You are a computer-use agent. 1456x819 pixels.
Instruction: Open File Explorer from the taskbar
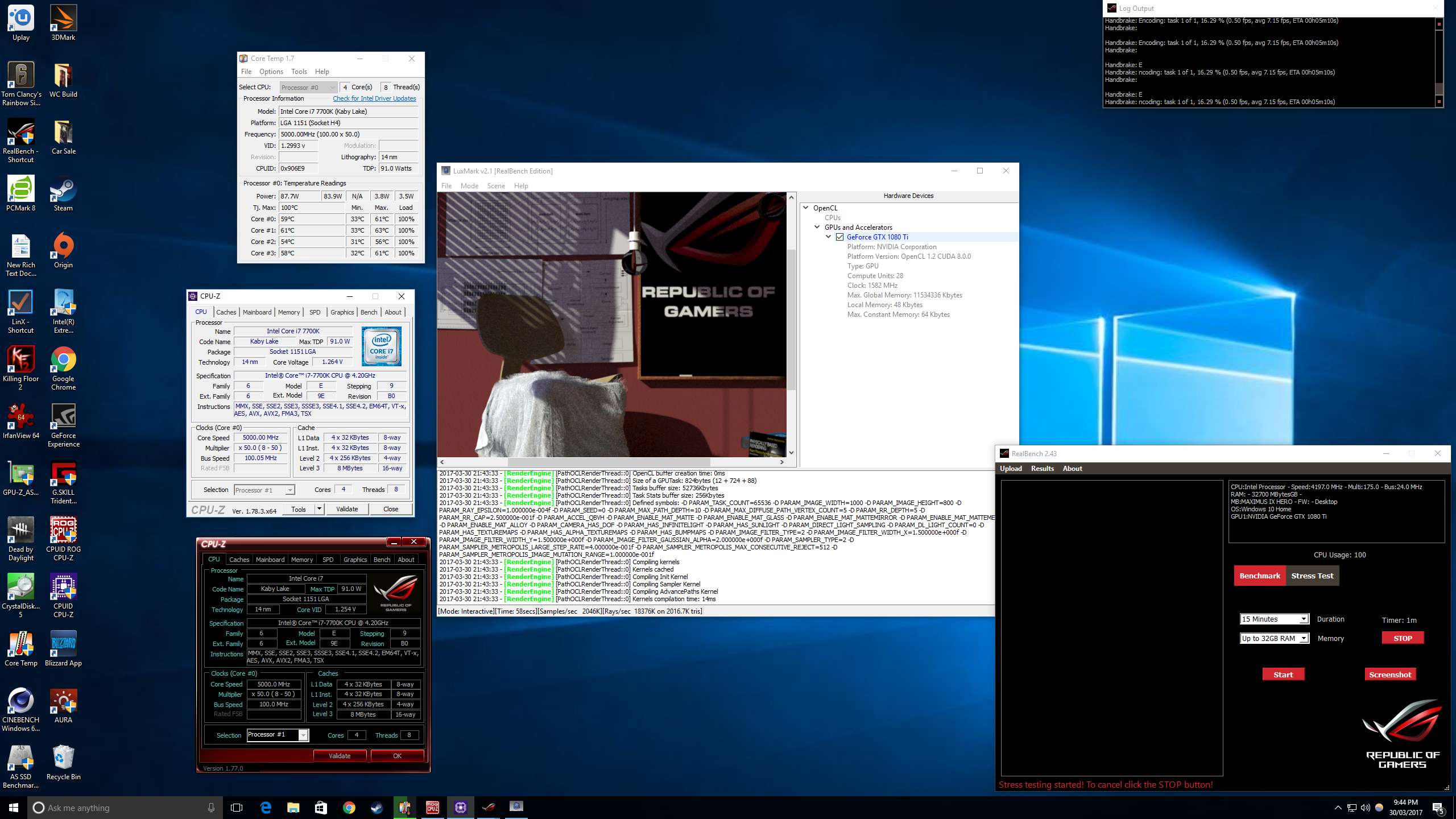pyautogui.click(x=293, y=808)
